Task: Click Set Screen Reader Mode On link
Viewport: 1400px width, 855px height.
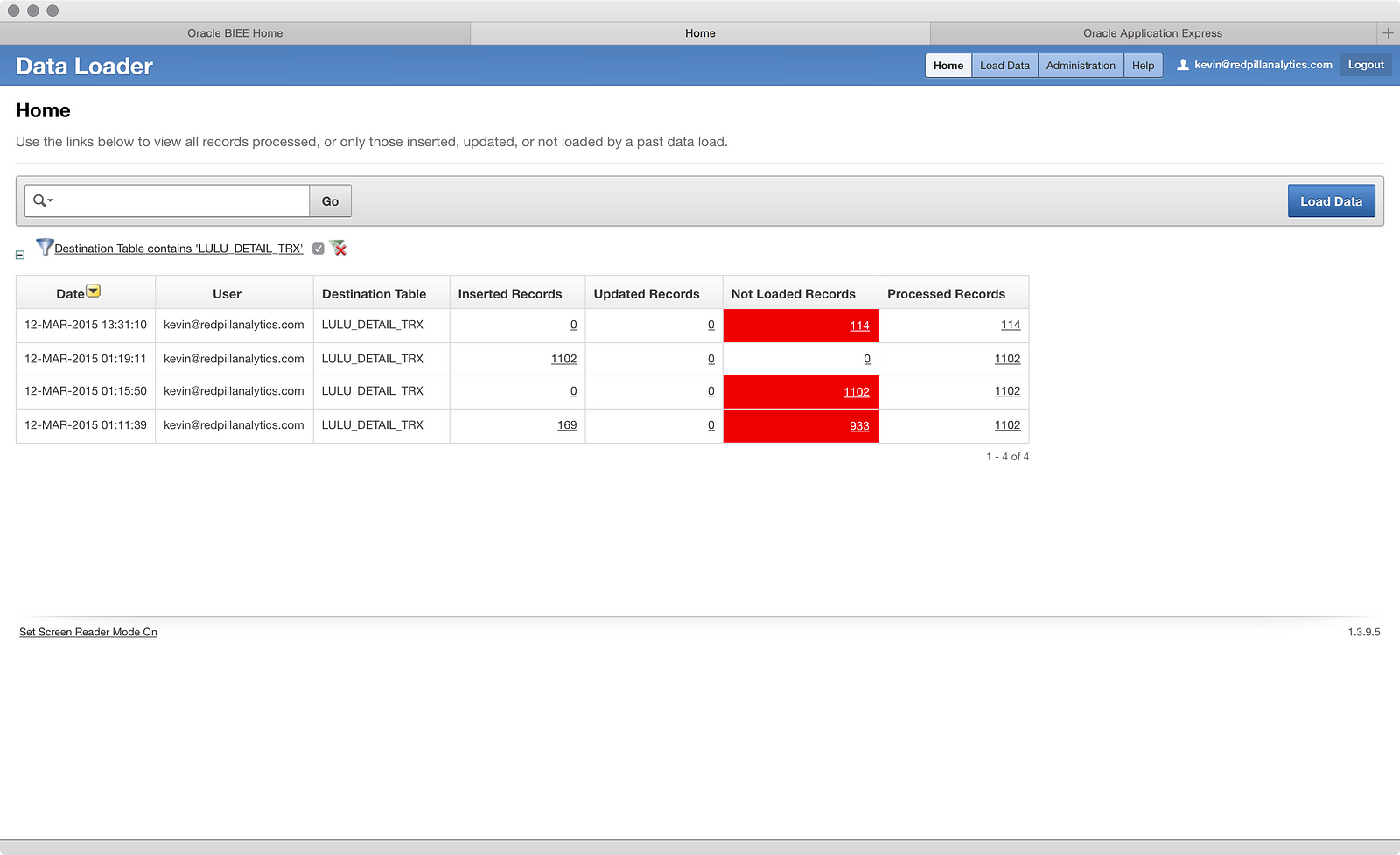Action: pos(88,632)
